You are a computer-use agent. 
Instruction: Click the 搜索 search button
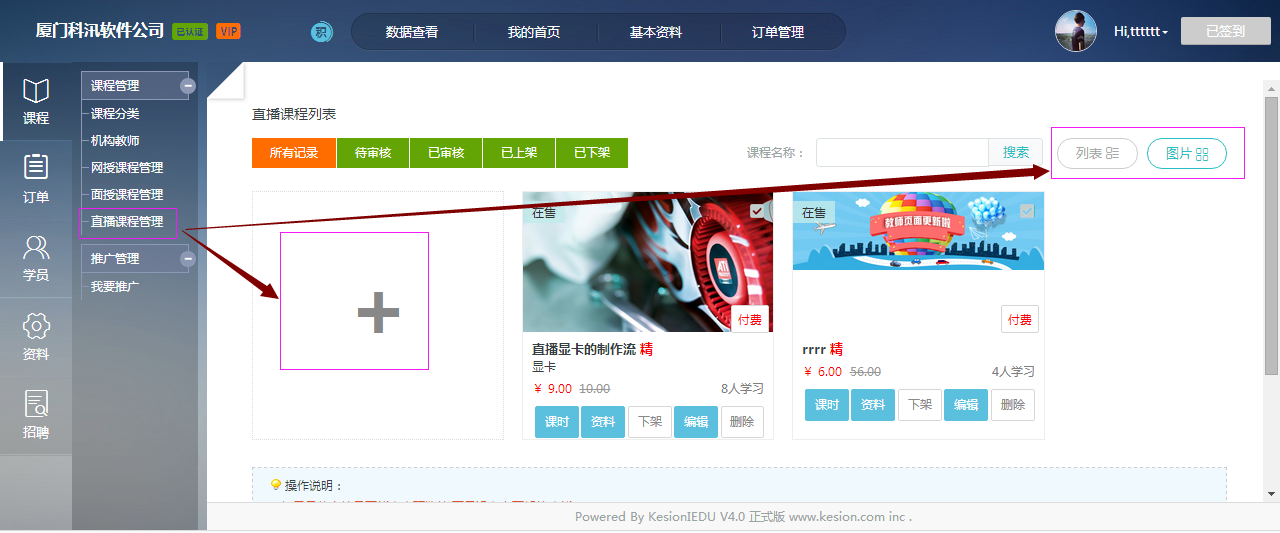(x=1015, y=152)
